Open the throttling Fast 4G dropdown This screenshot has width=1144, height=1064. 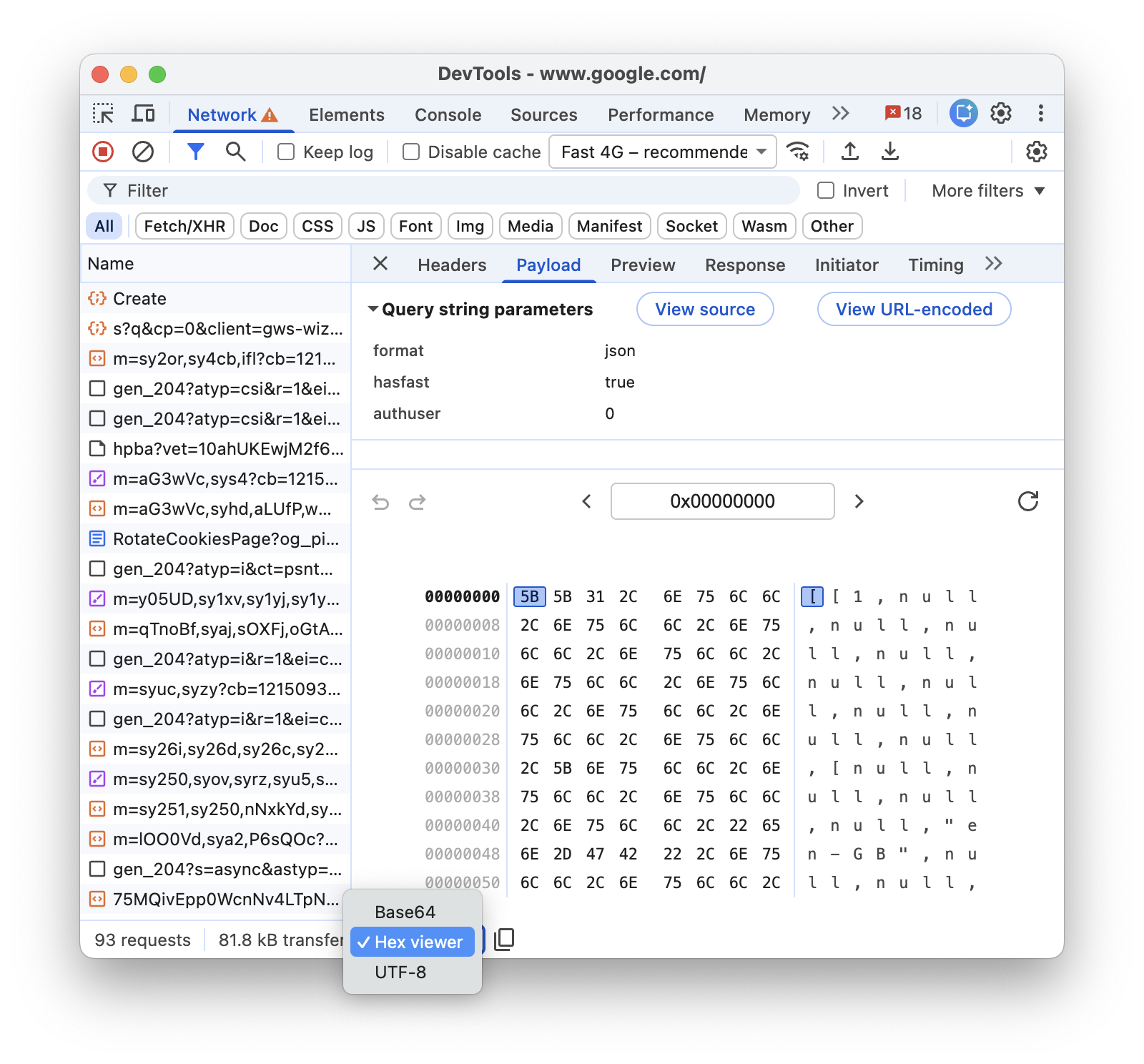[x=662, y=152]
